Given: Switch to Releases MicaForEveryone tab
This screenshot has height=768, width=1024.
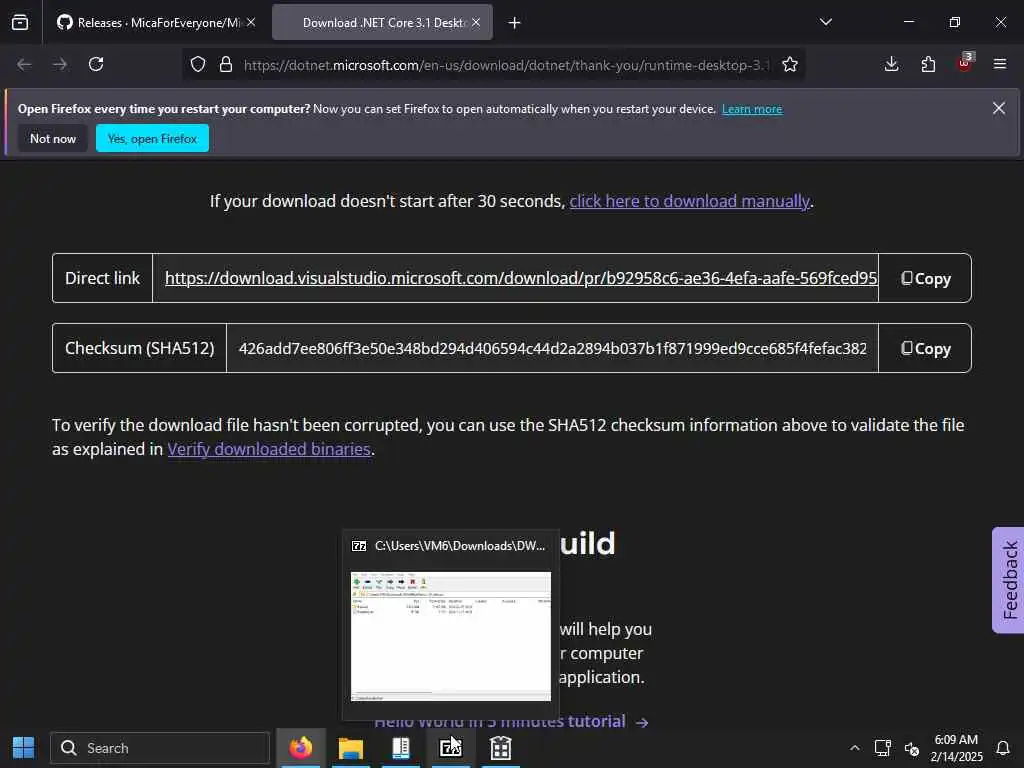Looking at the screenshot, I should pos(155,23).
